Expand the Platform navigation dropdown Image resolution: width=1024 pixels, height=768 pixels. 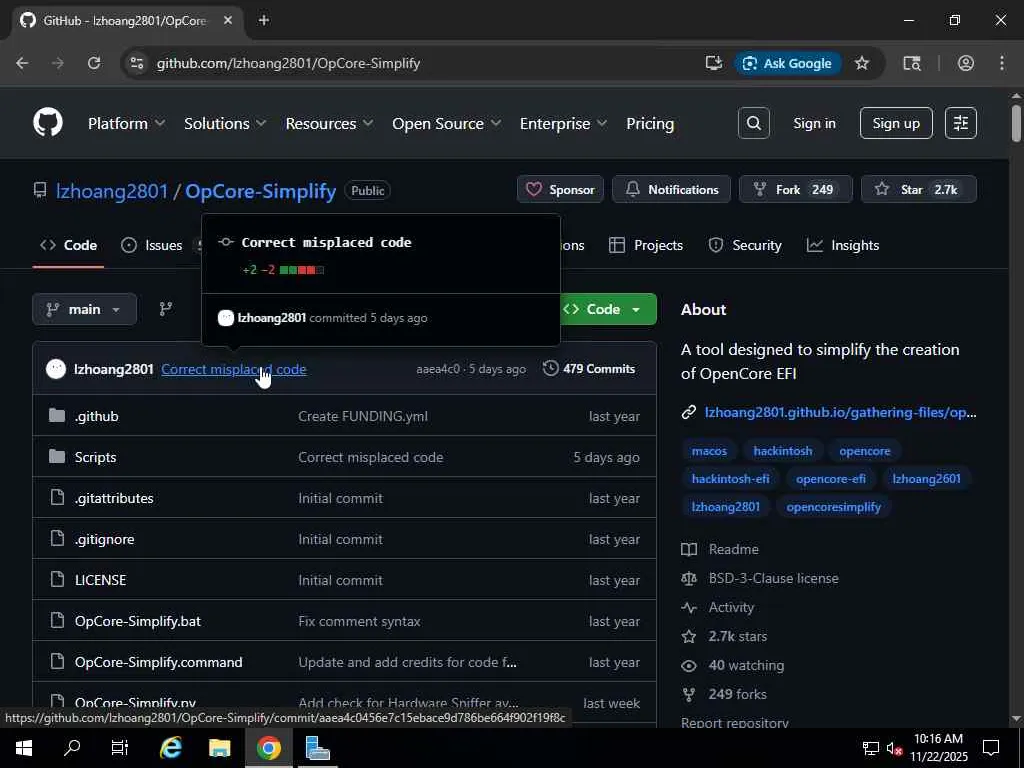point(126,123)
